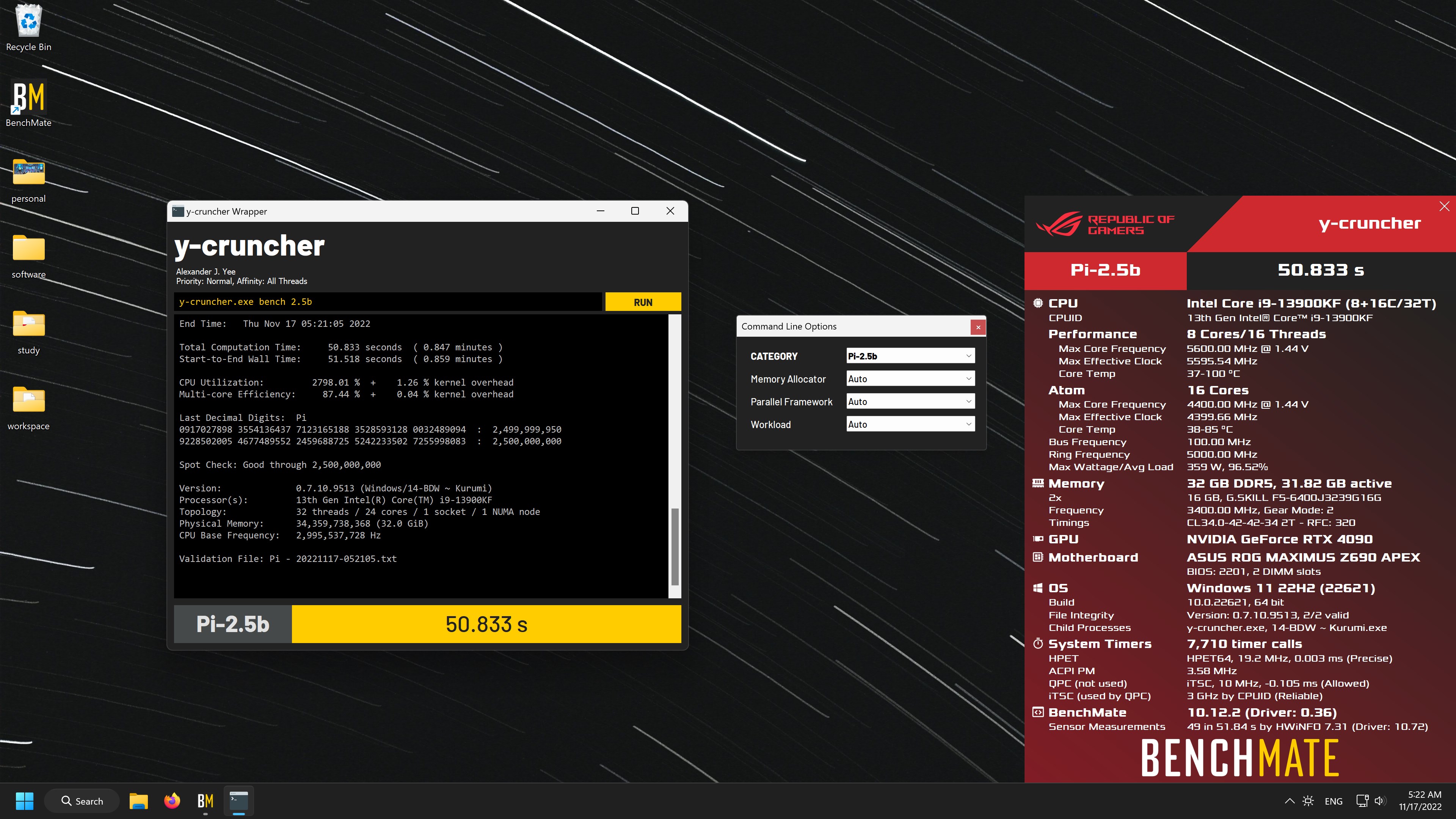Viewport: 1456px width, 819px height.
Task: Click 'Spot Check: Good through 2,500,000,000' line
Action: 280,464
